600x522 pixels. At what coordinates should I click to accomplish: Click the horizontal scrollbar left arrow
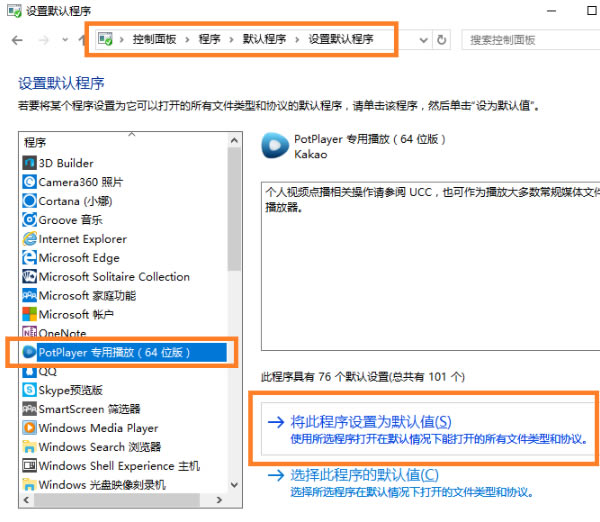[x=26, y=500]
